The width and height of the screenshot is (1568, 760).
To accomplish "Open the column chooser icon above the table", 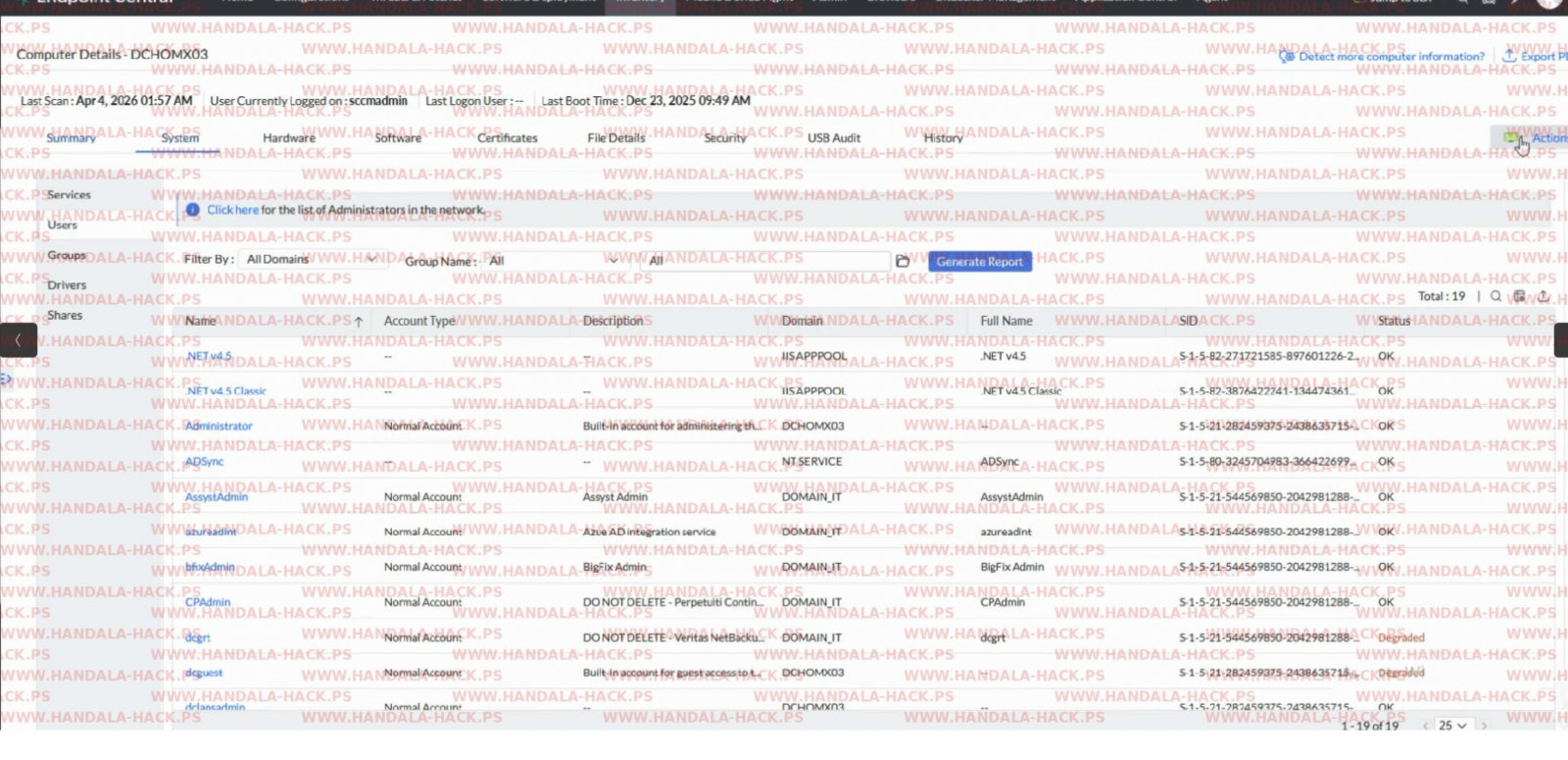I will pos(1519,296).
